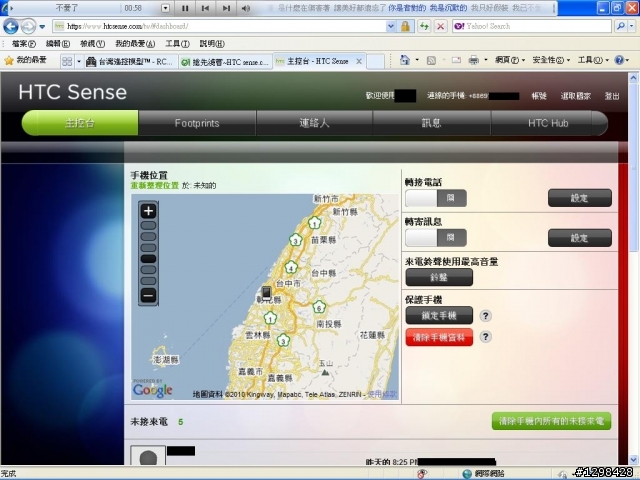Open media toolbar time dropdown
The width and height of the screenshot is (640, 480).
pos(165,8)
